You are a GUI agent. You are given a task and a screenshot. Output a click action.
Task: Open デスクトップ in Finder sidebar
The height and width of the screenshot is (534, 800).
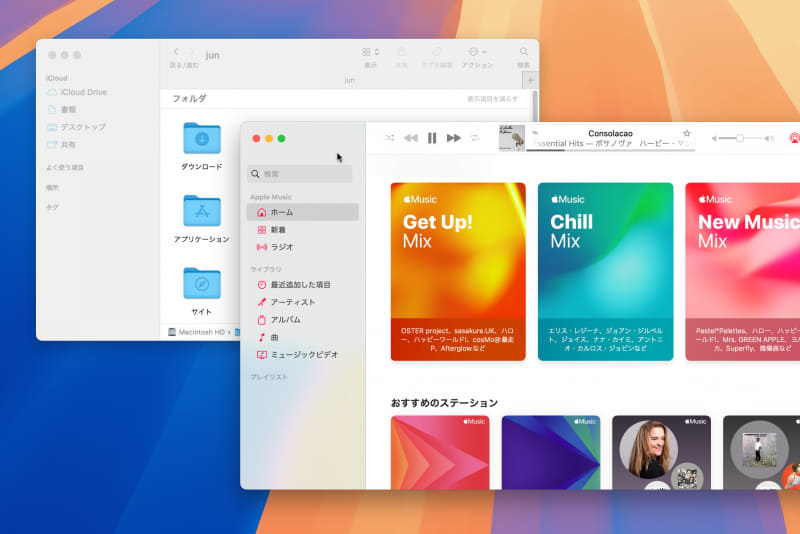(77, 127)
